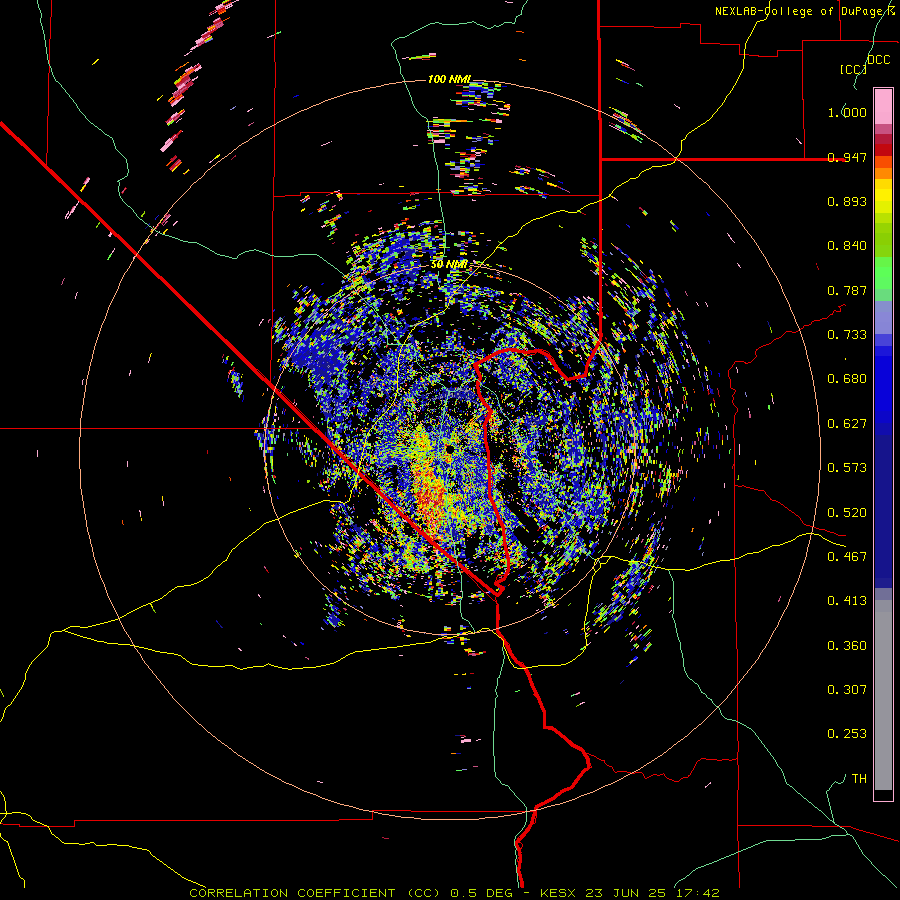Click the 100 NMI range ring label
The height and width of the screenshot is (900, 900).
pos(449,79)
